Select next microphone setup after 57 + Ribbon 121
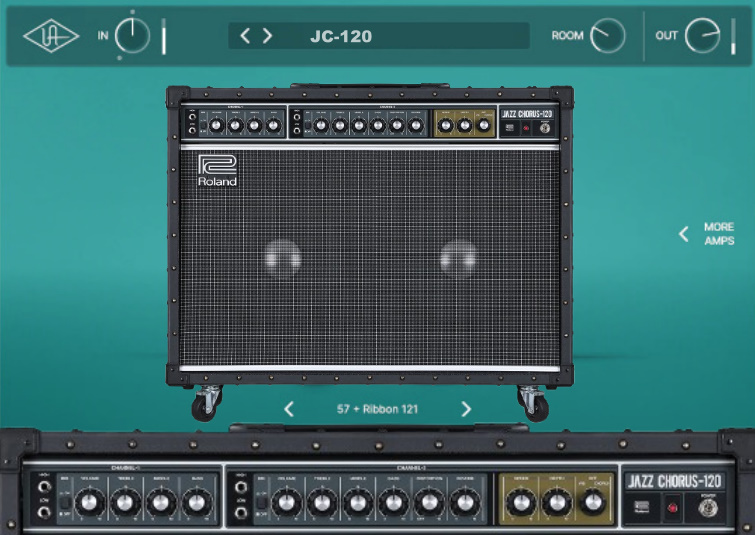Screen dimensions: 755x535 (x=466, y=409)
